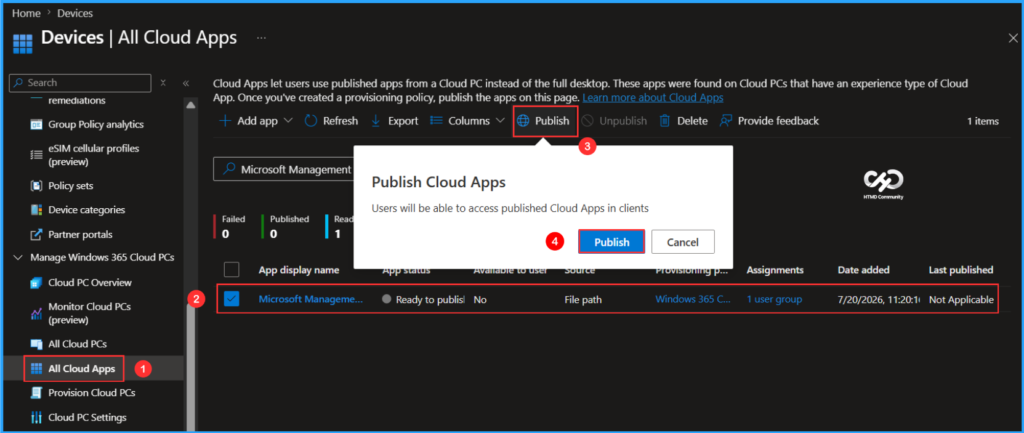This screenshot has width=1024, height=433.
Task: Open Cloud PC Settings menu item
Action: coord(87,417)
